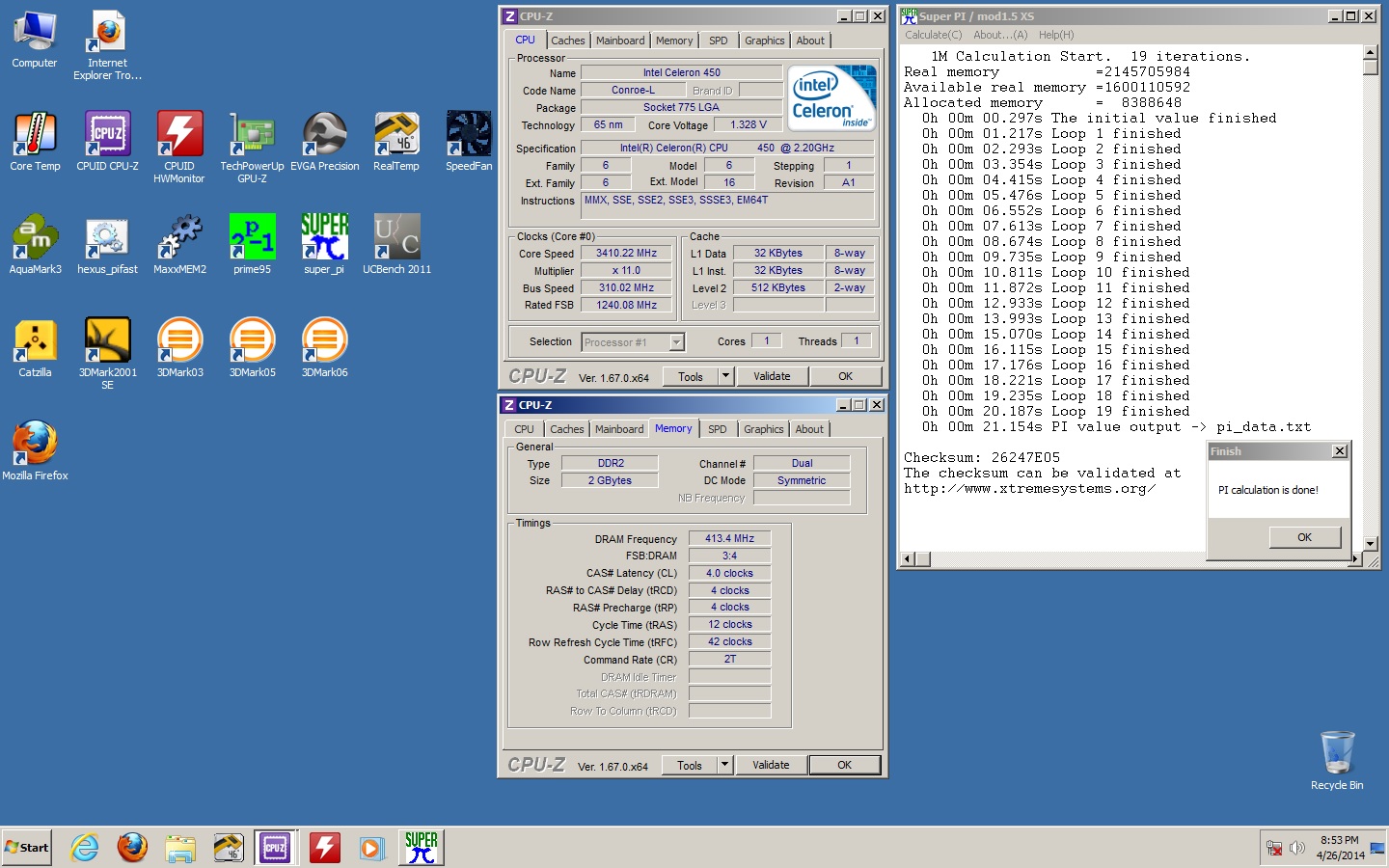Open Catzilla benchmark shortcut
Image resolution: width=1389 pixels, height=868 pixels.
pos(35,348)
